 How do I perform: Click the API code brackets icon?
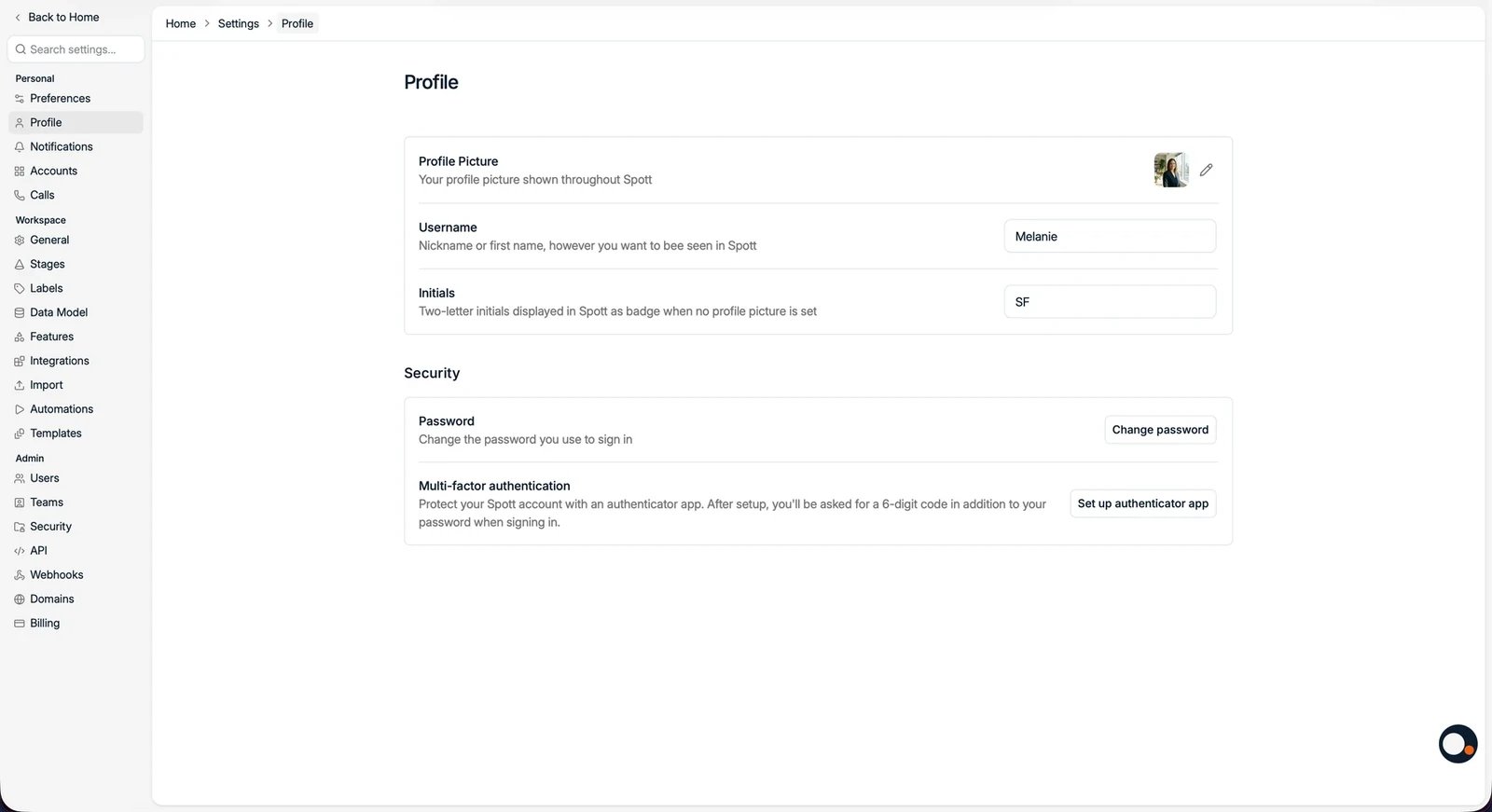coord(20,552)
